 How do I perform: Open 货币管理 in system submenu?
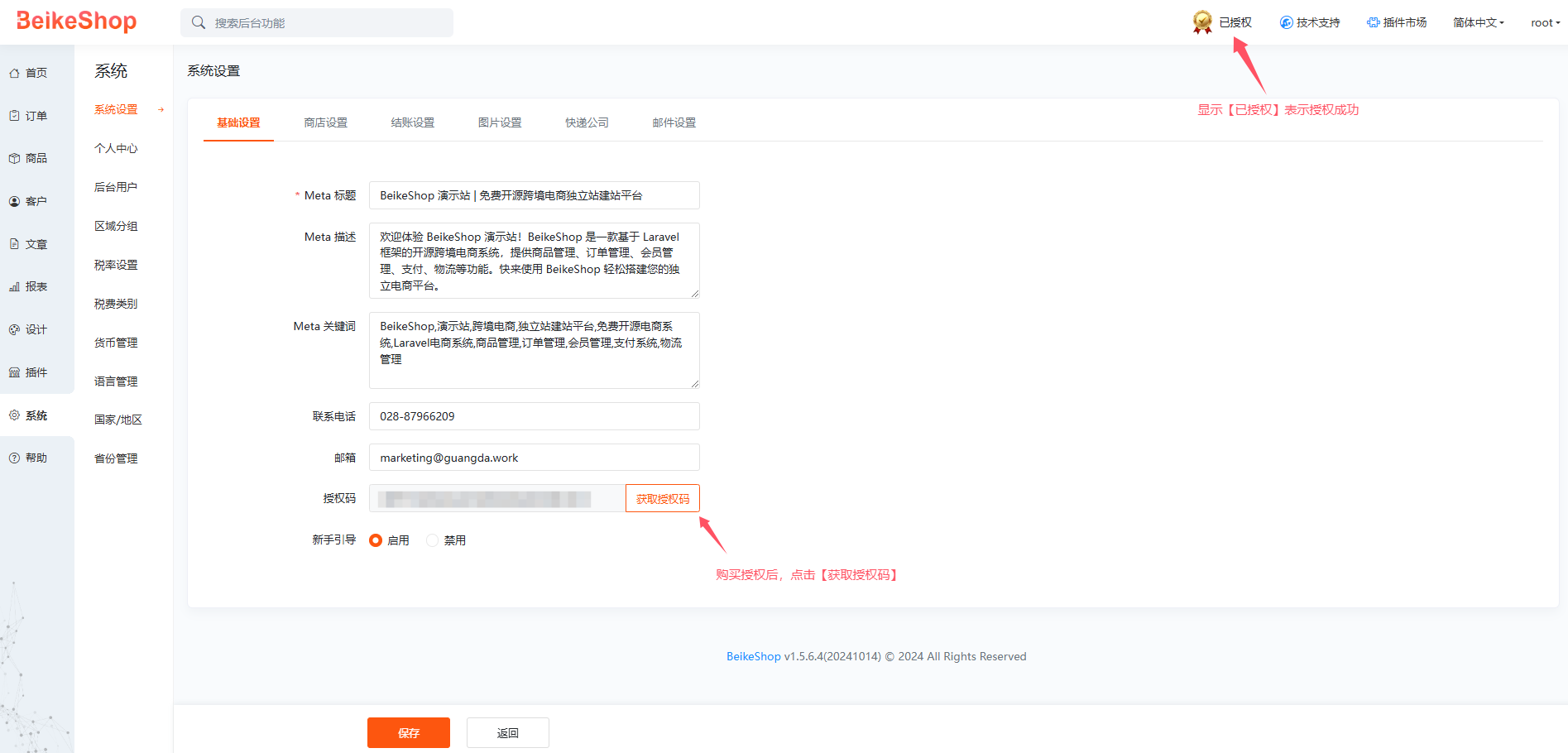coord(116,343)
